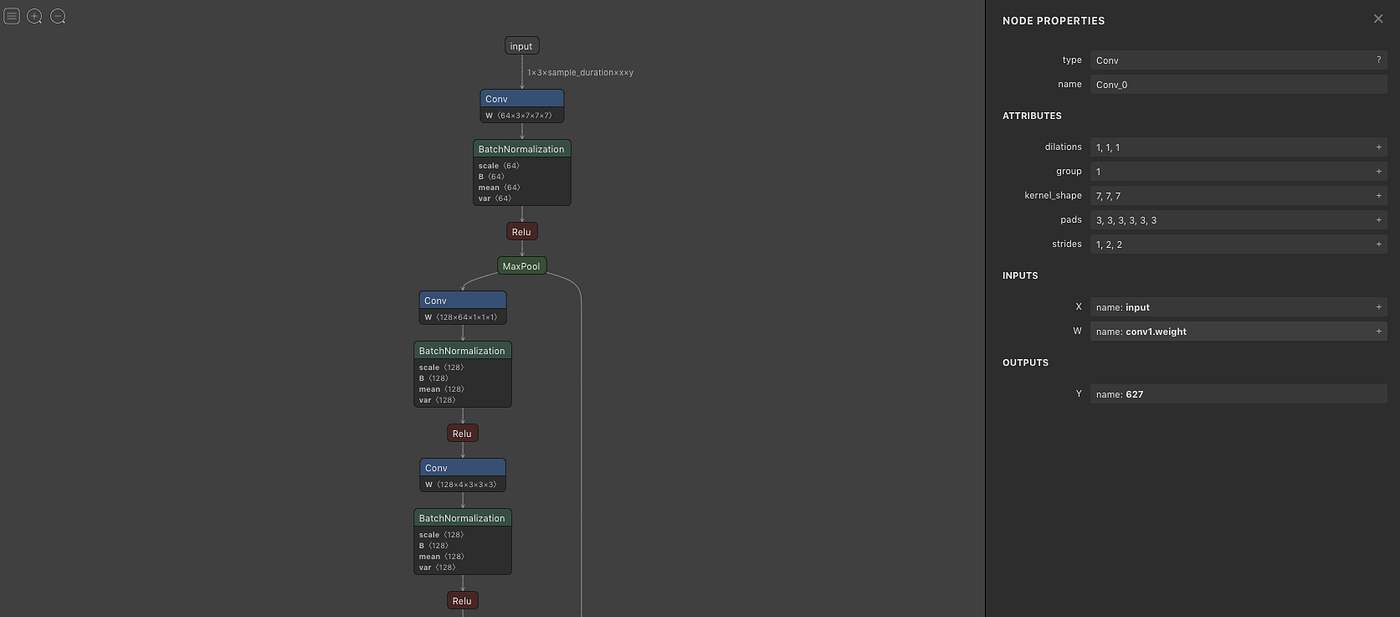1400x617 pixels.
Task: Expand the pads attribute value
Action: pyautogui.click(x=1378, y=219)
